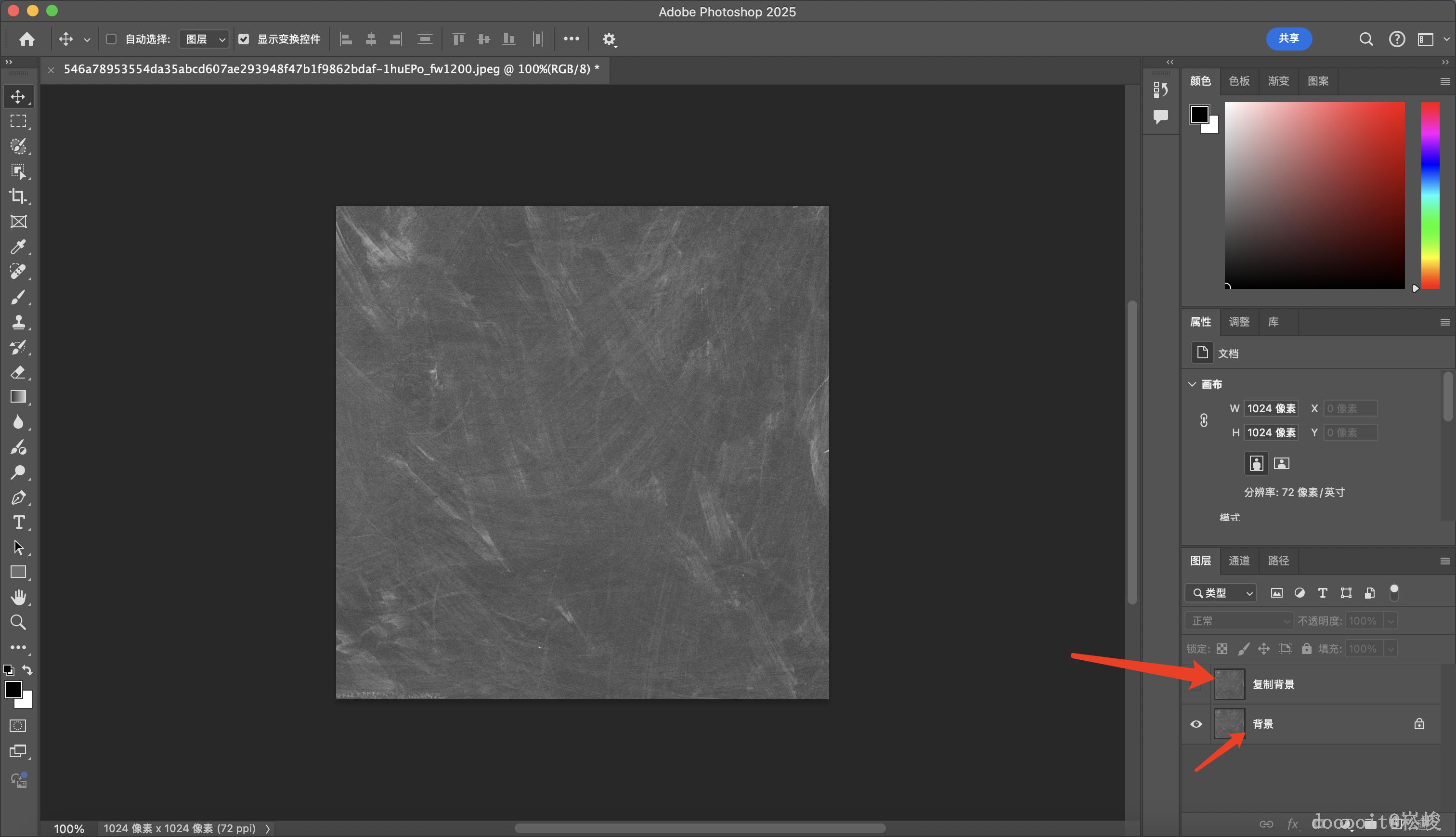Screen dimensions: 1456x837
Task: Select the Horizontal Type tool
Action: [18, 522]
